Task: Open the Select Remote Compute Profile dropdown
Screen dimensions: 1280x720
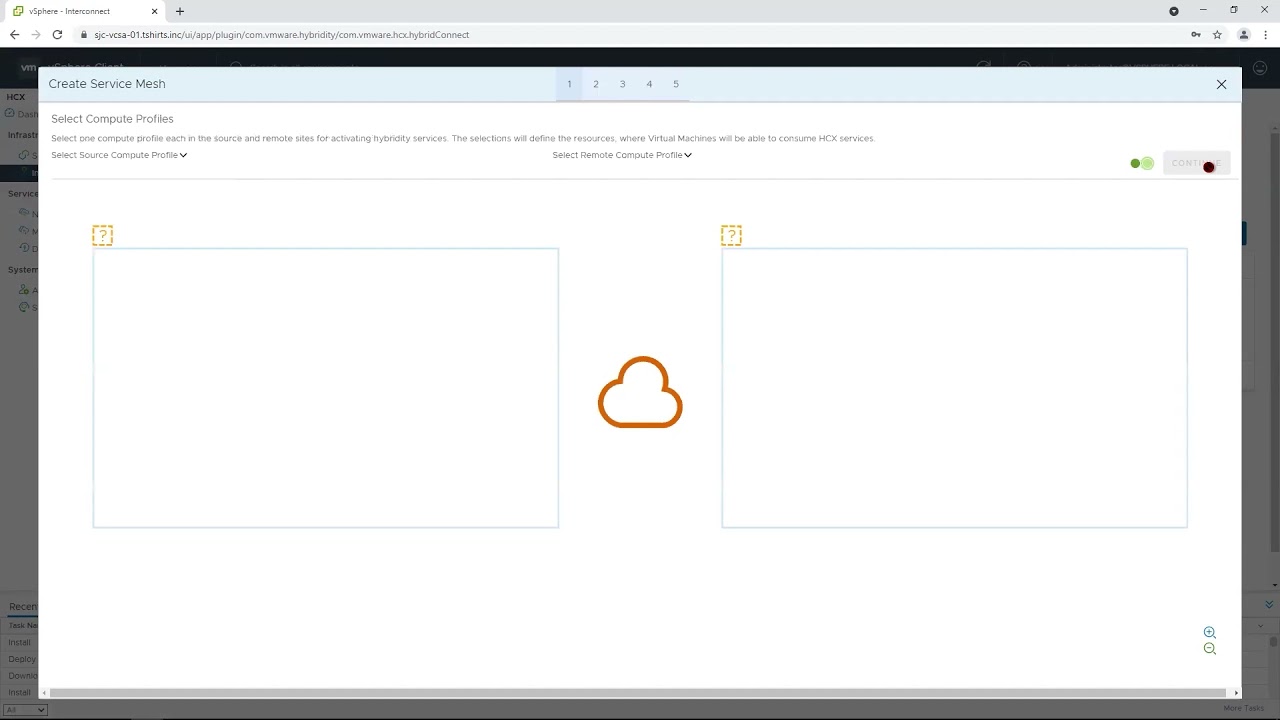Action: coord(621,155)
